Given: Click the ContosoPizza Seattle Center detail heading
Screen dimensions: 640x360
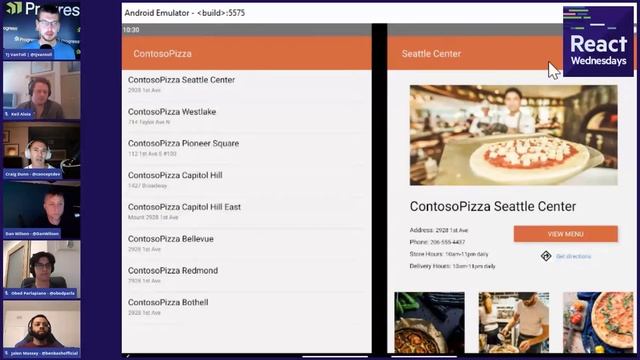Looking at the screenshot, I should (493, 207).
